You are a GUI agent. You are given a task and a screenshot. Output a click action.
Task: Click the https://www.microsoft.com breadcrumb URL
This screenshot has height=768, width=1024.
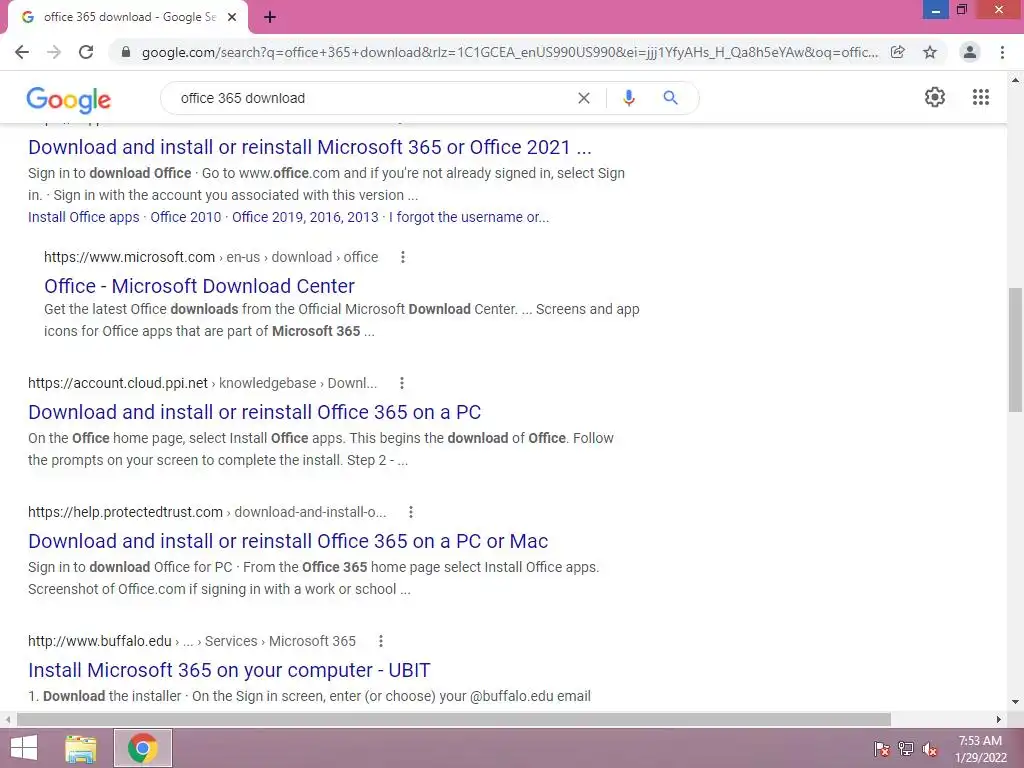tap(129, 257)
